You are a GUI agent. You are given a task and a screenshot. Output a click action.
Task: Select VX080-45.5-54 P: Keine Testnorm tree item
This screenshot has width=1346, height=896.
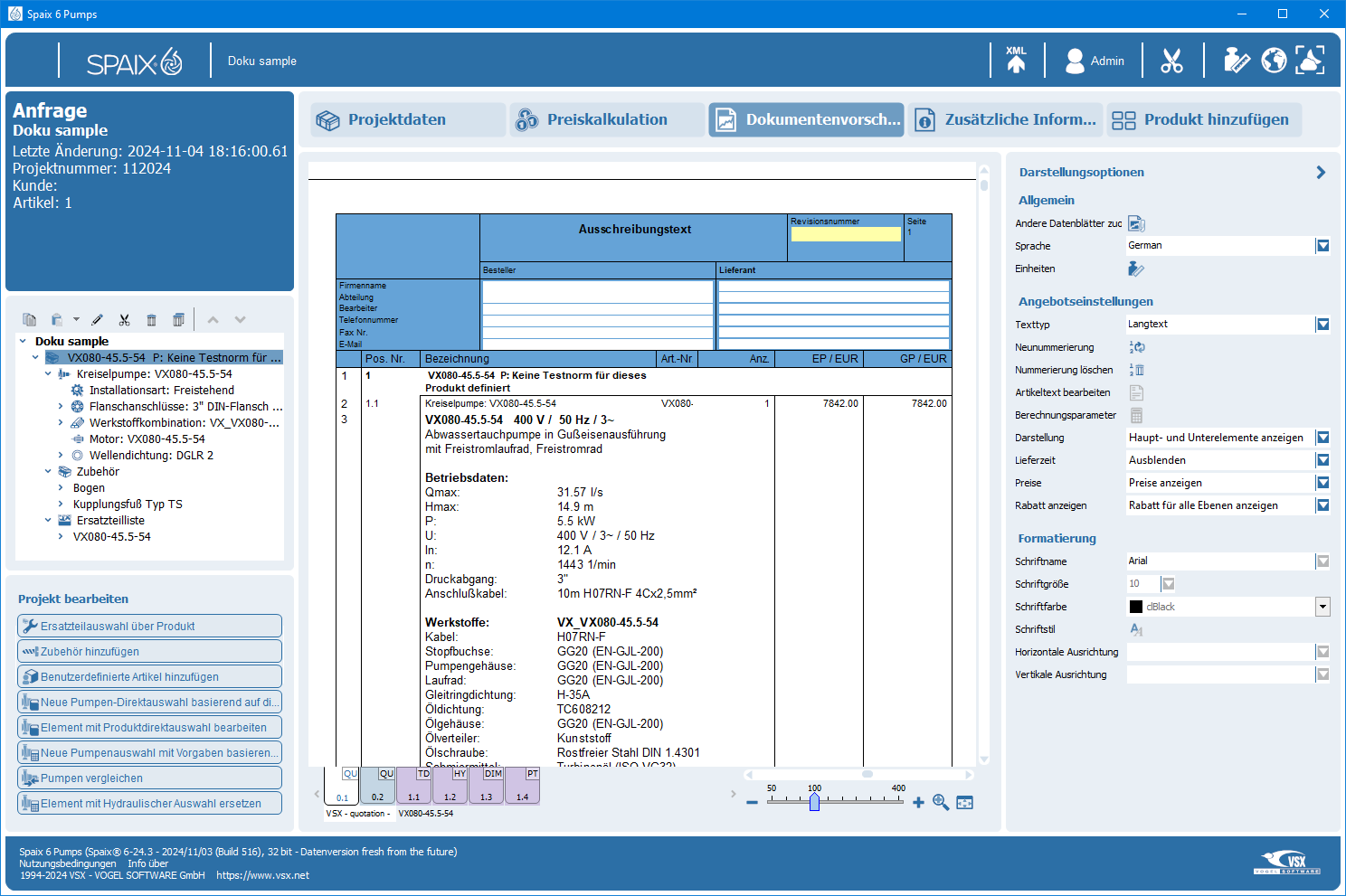tap(164, 357)
